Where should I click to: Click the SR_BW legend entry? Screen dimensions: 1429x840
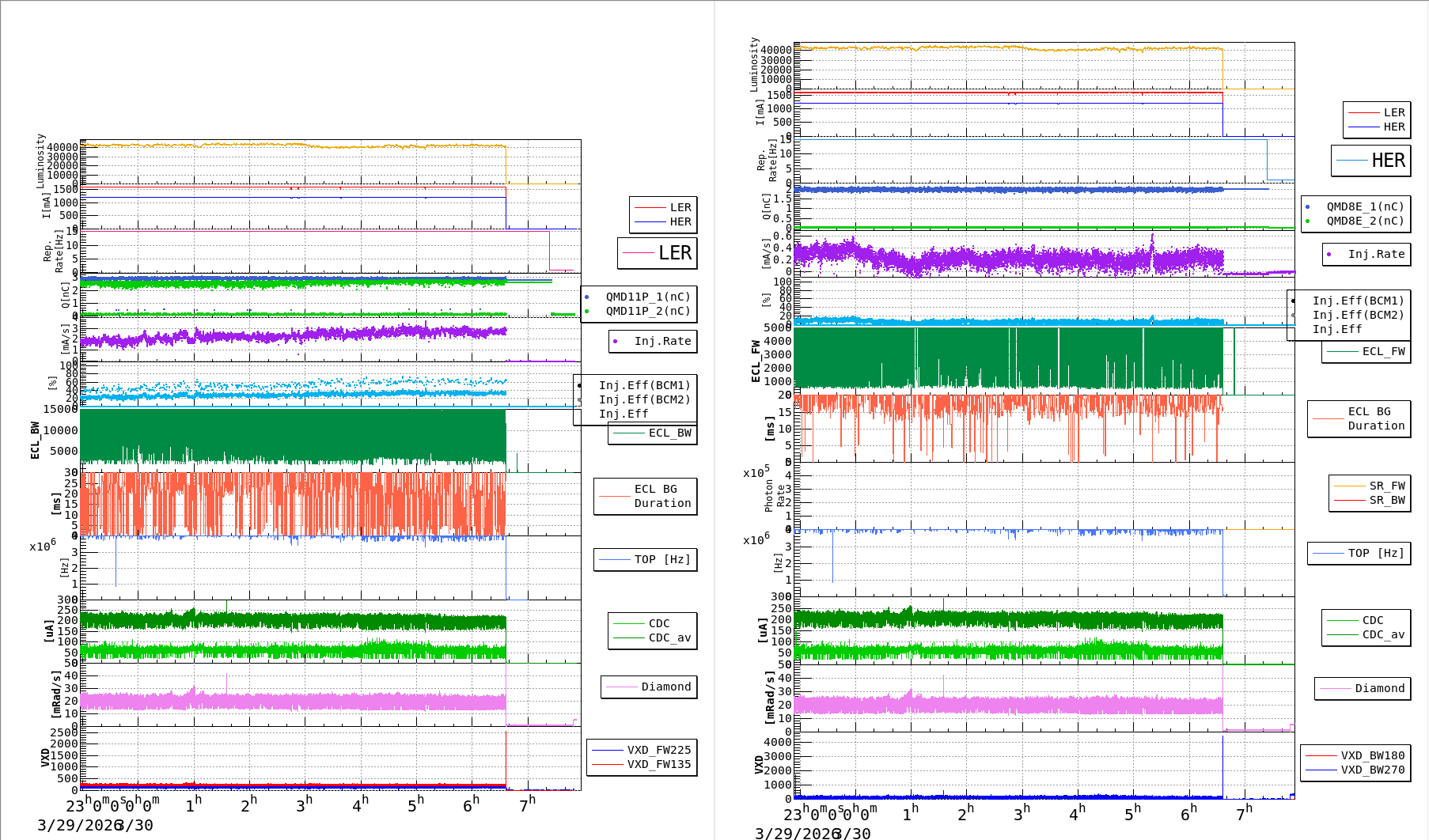pos(1386,500)
